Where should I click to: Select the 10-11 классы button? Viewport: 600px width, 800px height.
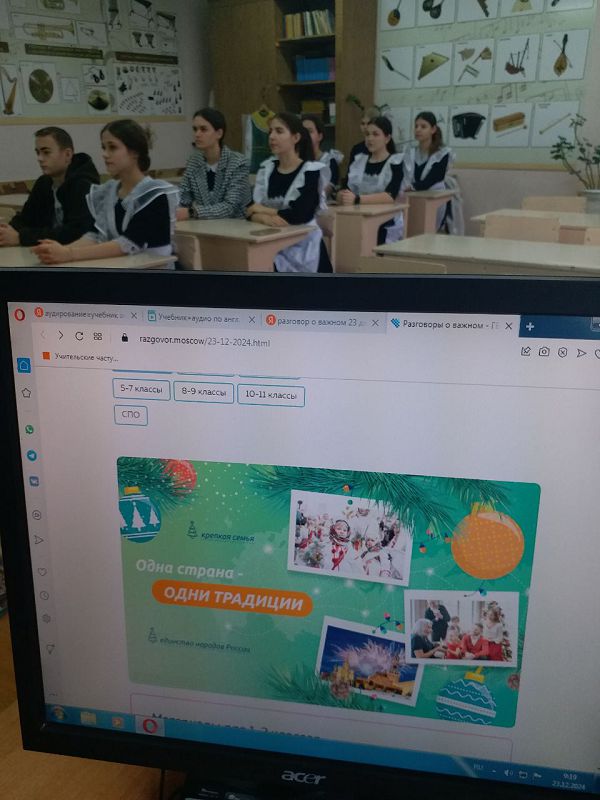(x=271, y=395)
